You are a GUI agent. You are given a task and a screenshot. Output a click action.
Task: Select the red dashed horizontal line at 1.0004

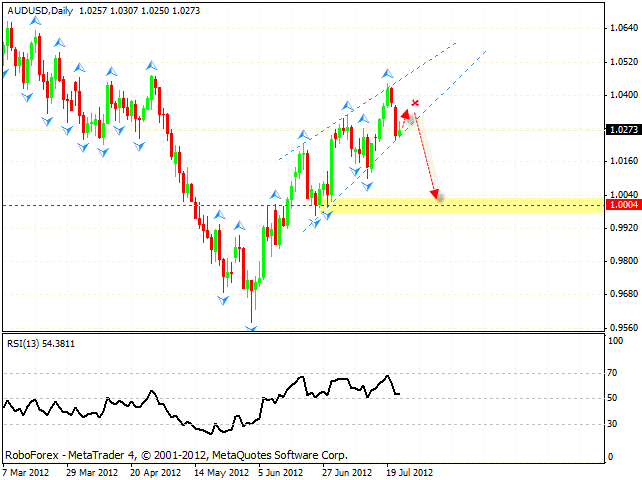pyautogui.click(x=303, y=205)
